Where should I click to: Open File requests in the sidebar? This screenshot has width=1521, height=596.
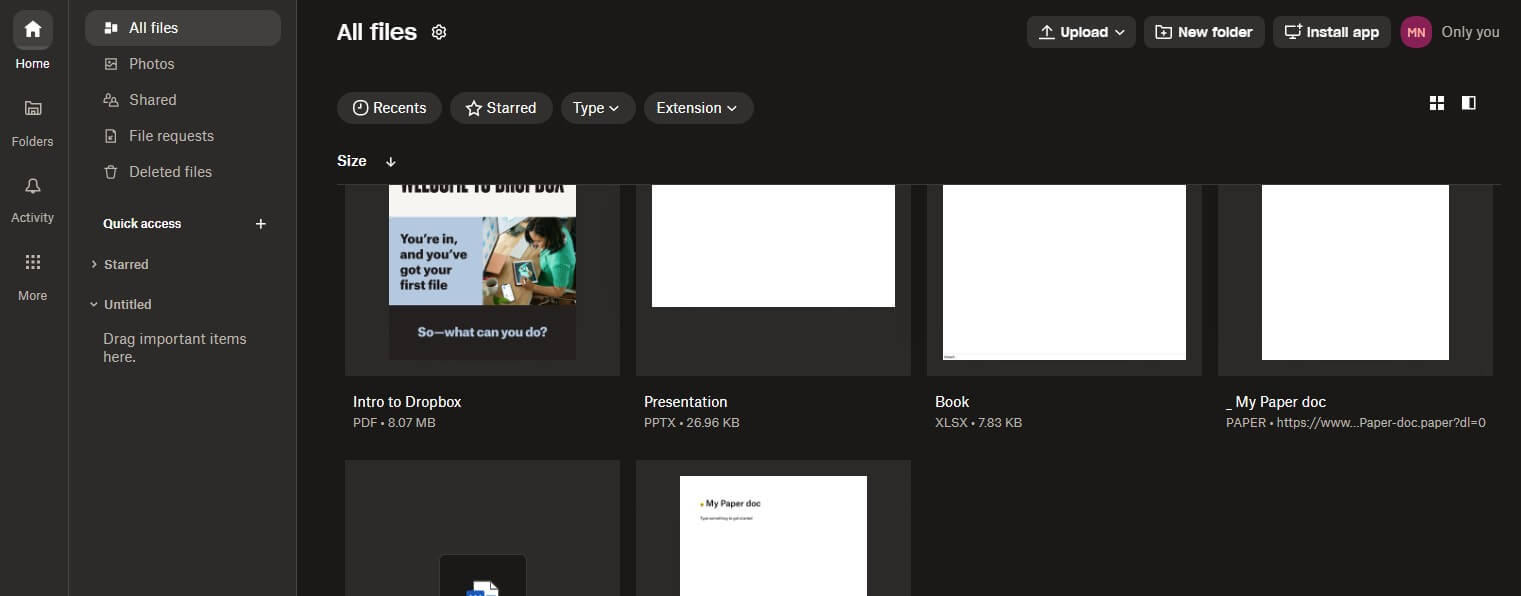coord(183,136)
